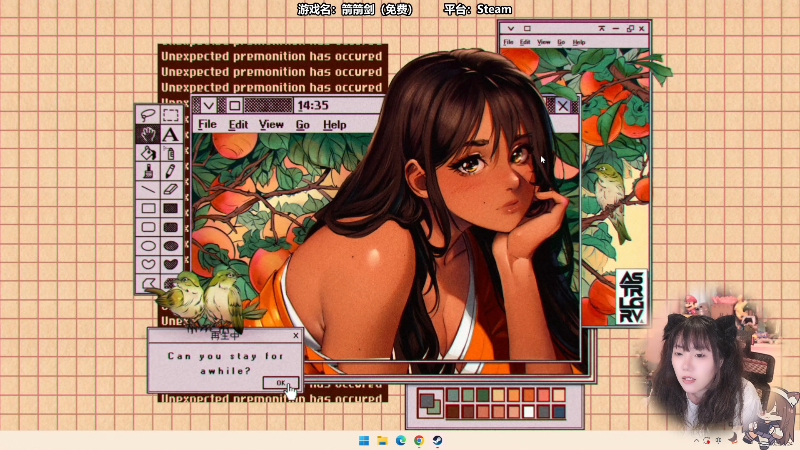Click OK in the "Can you stay" dialog

click(281, 383)
